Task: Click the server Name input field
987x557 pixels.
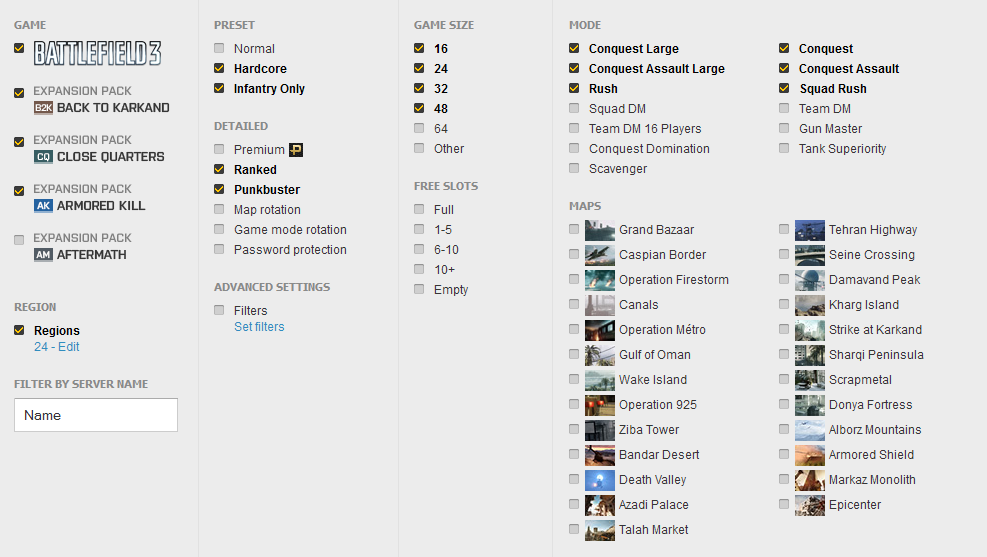Action: tap(96, 415)
